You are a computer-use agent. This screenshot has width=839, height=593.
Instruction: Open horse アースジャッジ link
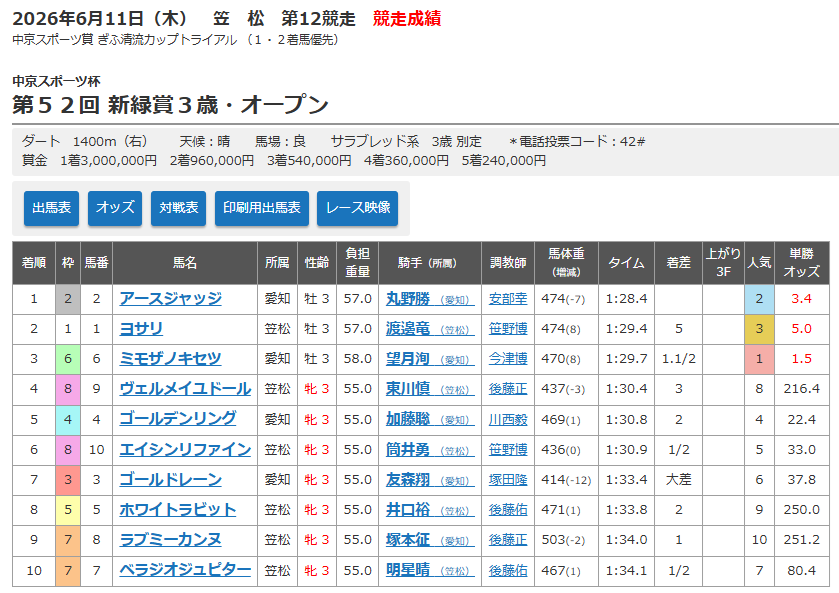point(171,299)
